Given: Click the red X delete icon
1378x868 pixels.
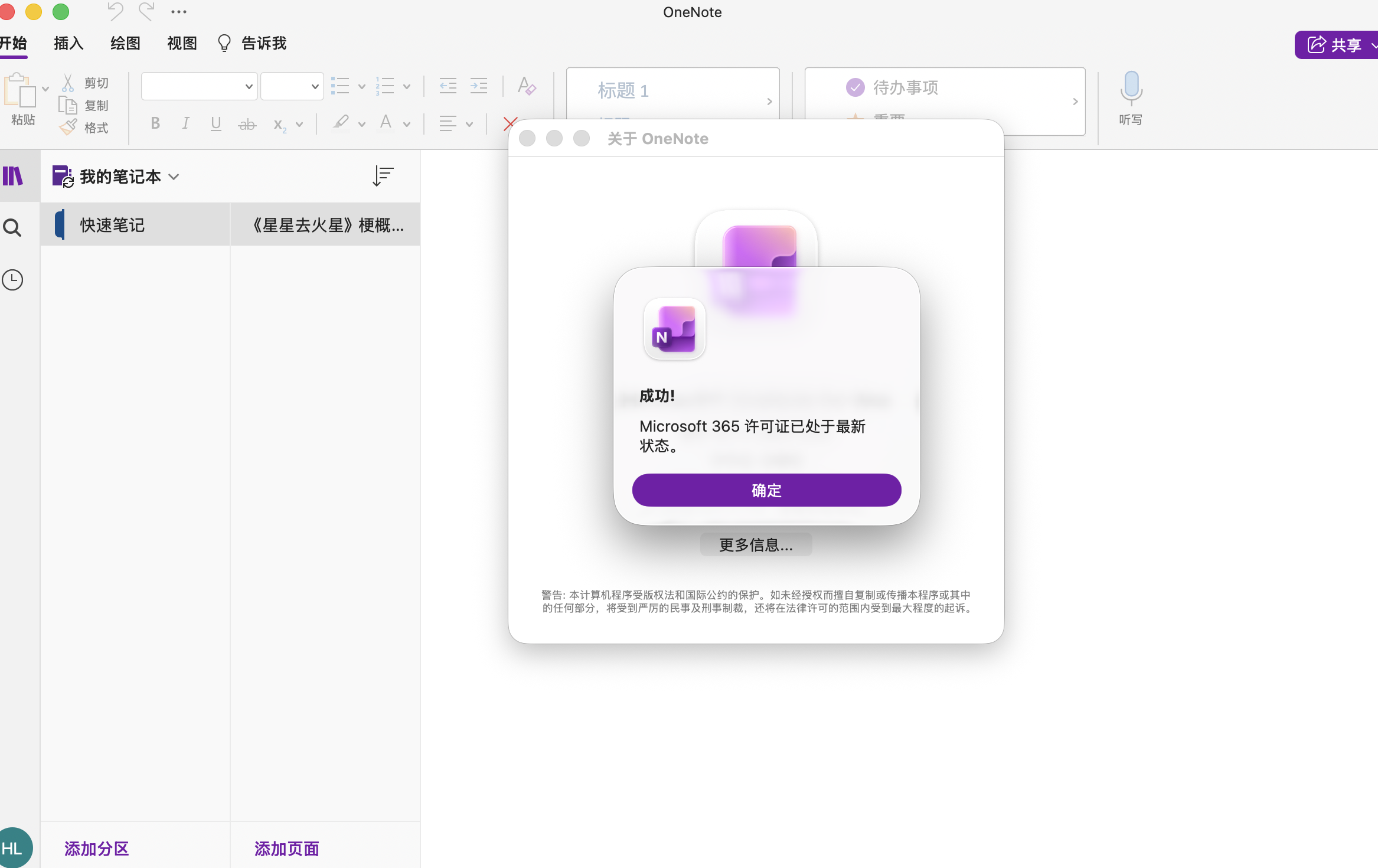Looking at the screenshot, I should coord(510,124).
